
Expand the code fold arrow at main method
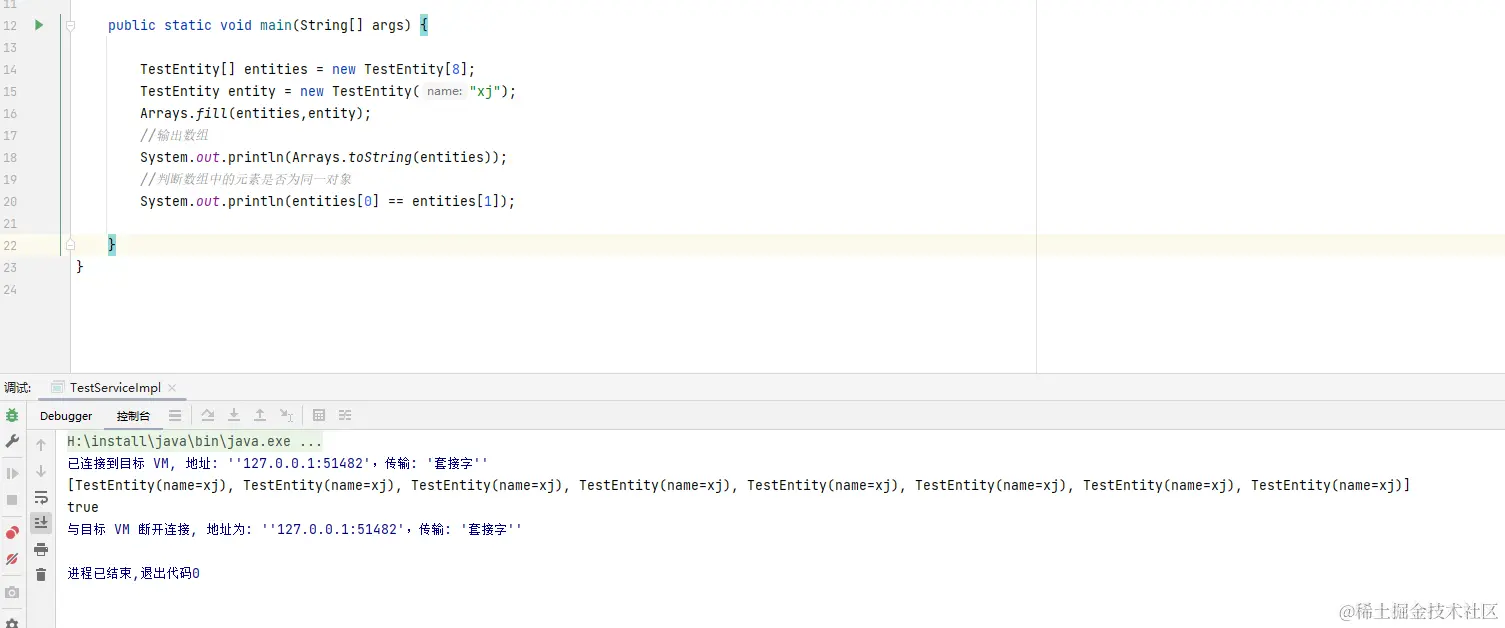click(x=69, y=25)
